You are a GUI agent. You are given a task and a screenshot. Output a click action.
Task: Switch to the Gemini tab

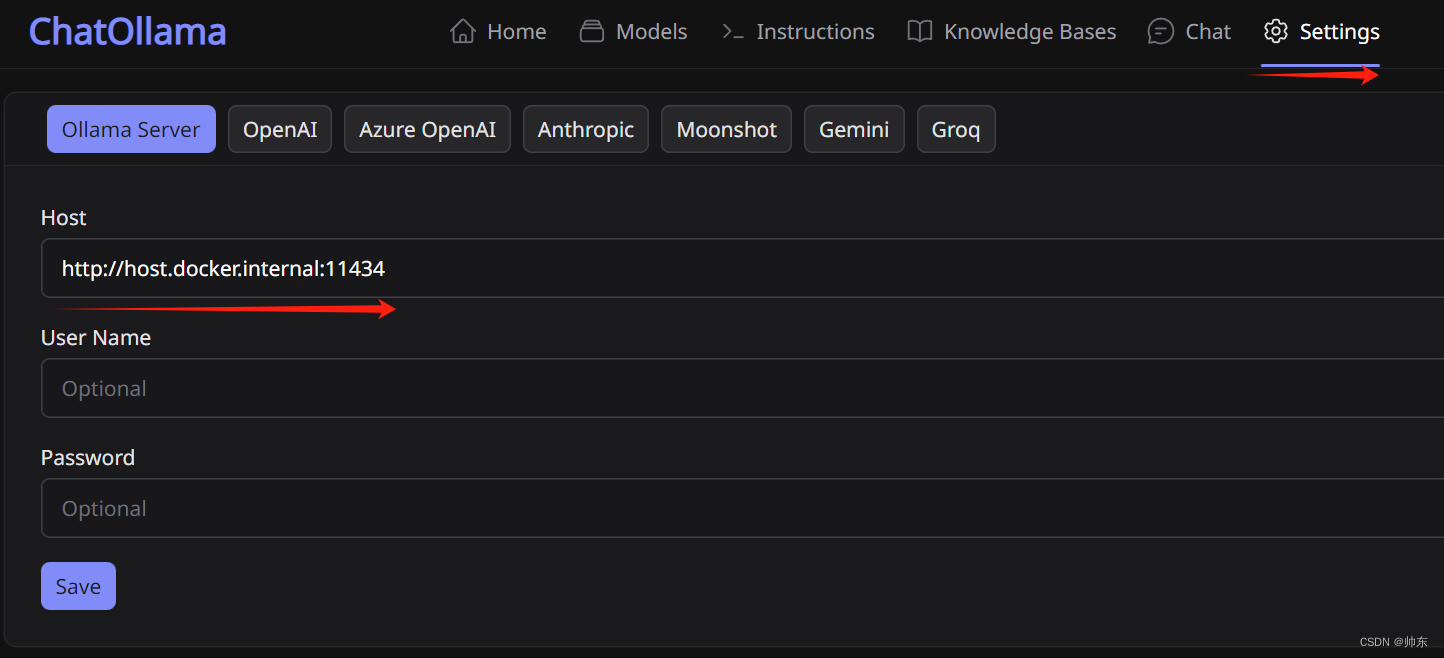click(854, 129)
